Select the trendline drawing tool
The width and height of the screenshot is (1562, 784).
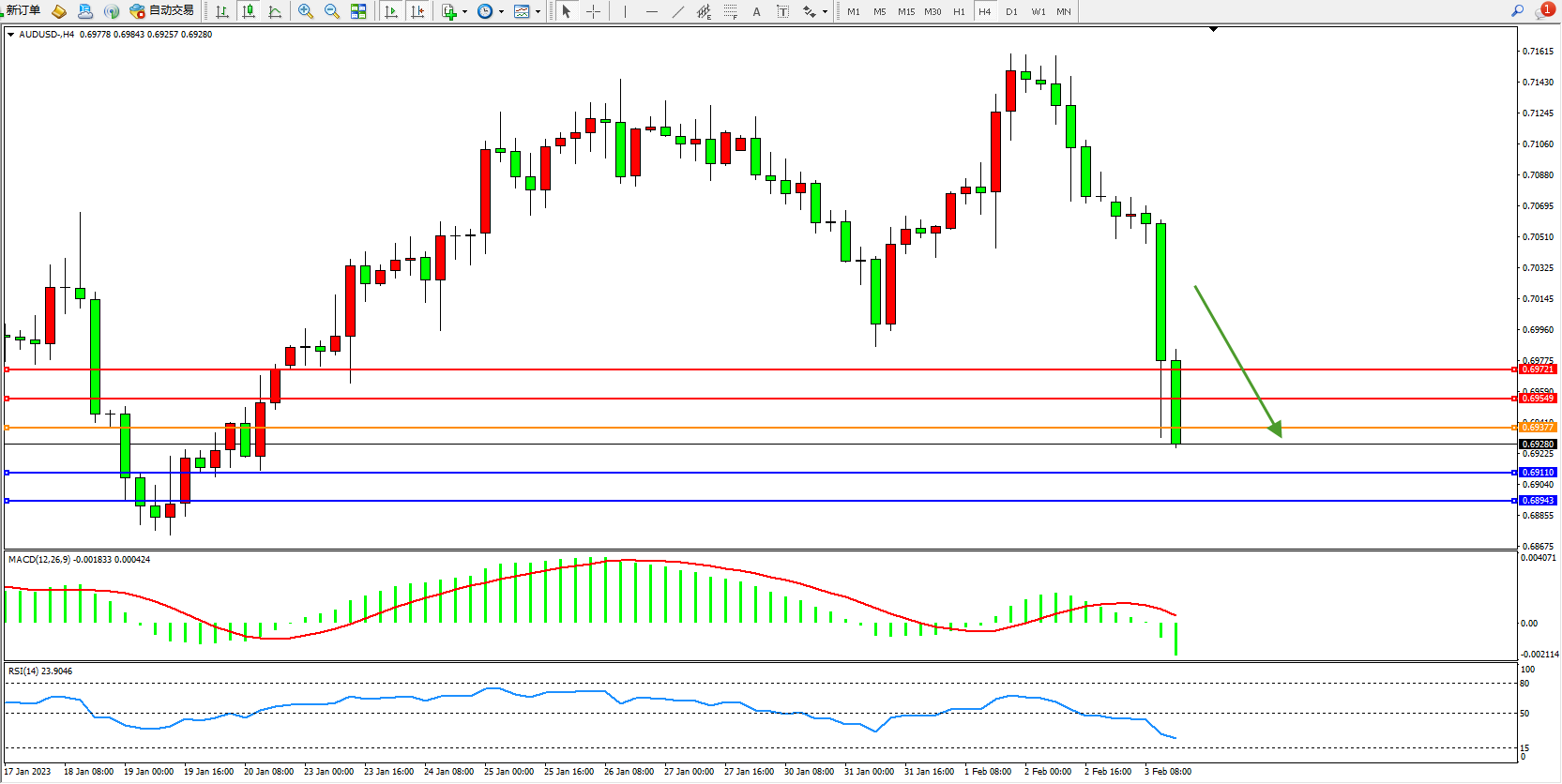677,11
